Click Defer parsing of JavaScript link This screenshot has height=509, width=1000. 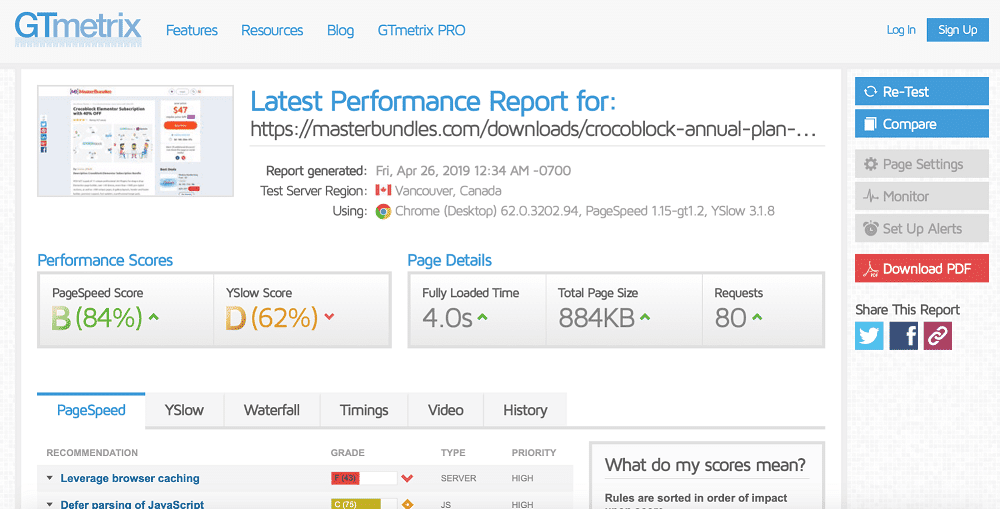click(x=132, y=505)
